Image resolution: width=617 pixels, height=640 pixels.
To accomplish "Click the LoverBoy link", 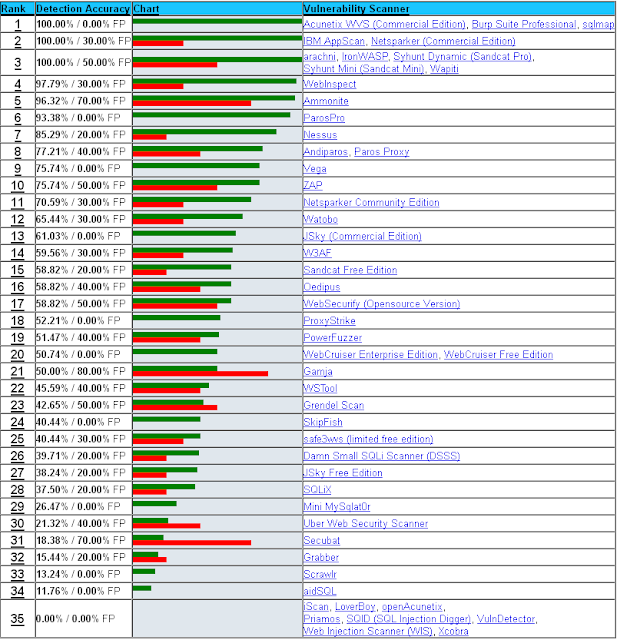I will (x=355, y=607).
